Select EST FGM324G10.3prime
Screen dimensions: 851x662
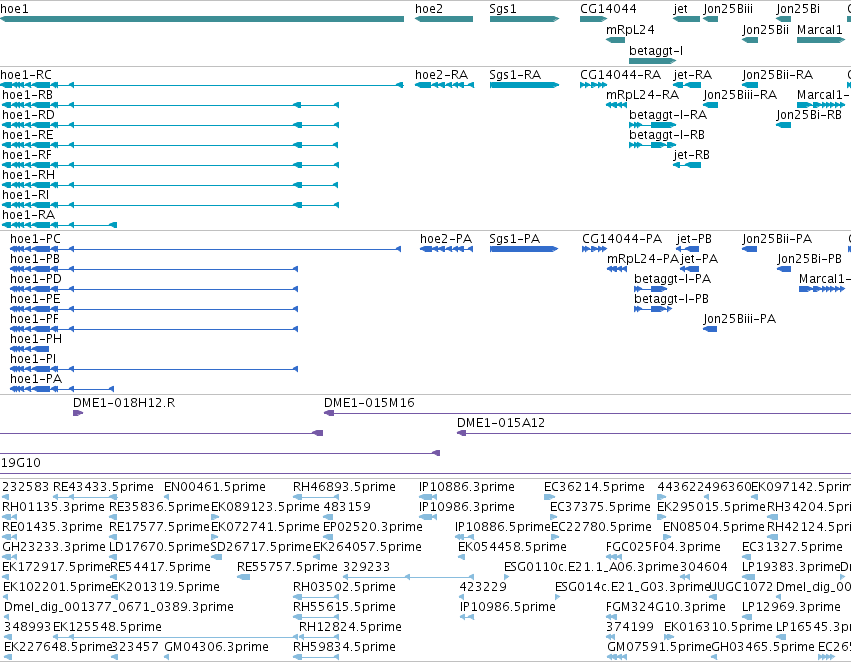point(665,607)
